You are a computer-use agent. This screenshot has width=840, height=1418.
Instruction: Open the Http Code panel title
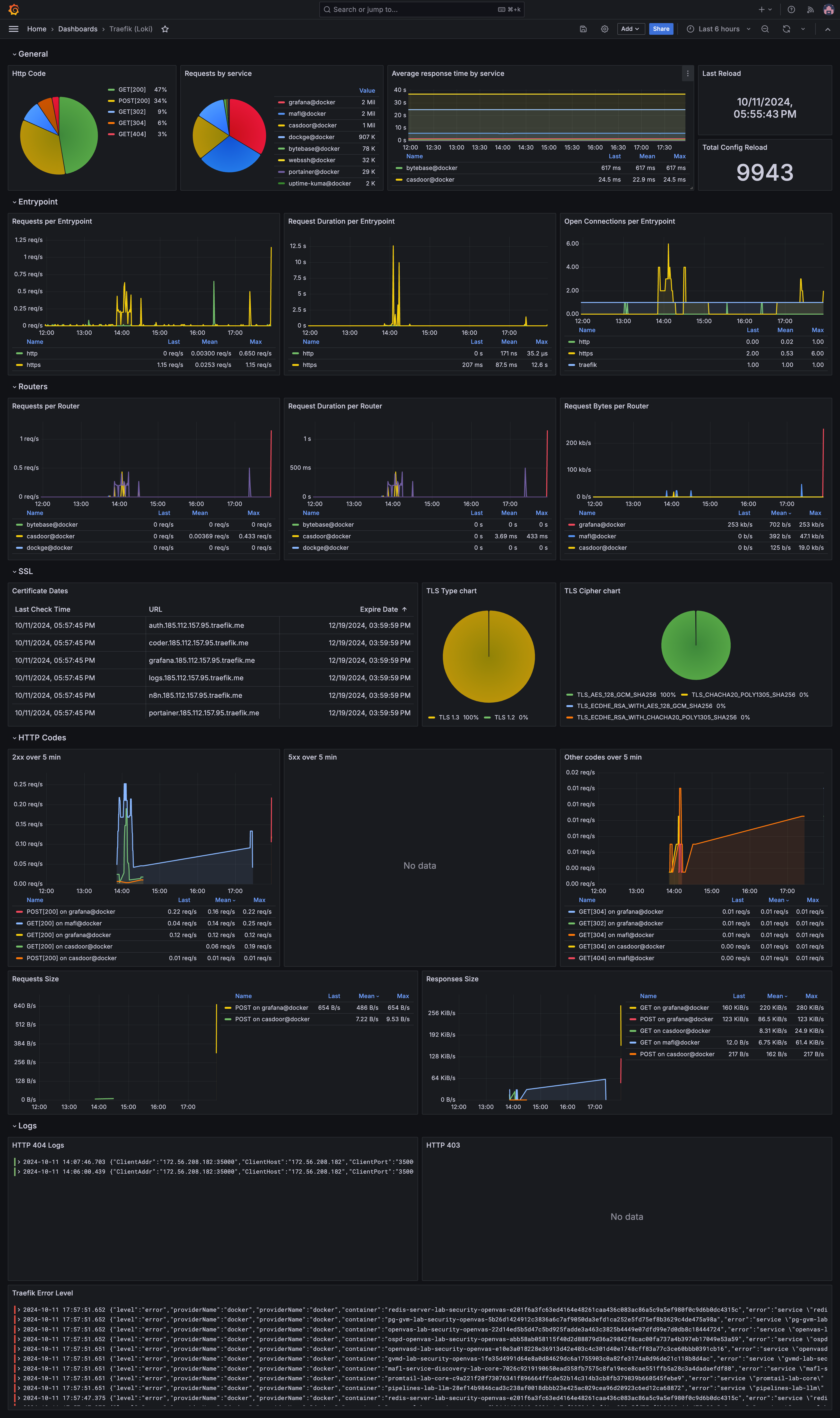pos(29,74)
